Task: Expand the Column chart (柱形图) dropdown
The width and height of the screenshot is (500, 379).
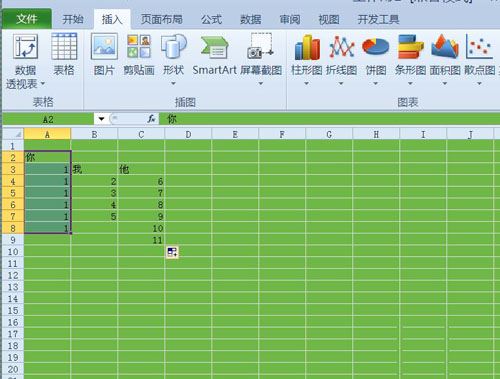Action: tap(306, 83)
